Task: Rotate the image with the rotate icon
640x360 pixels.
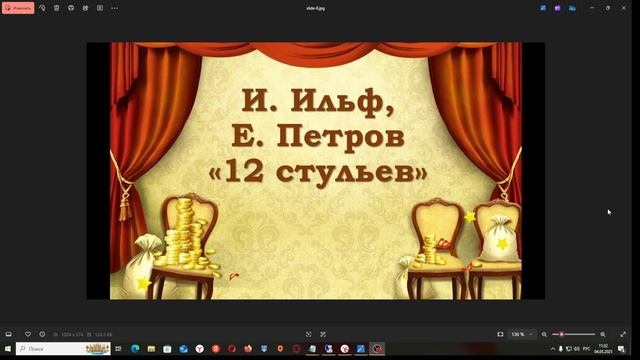Action: 42,8
